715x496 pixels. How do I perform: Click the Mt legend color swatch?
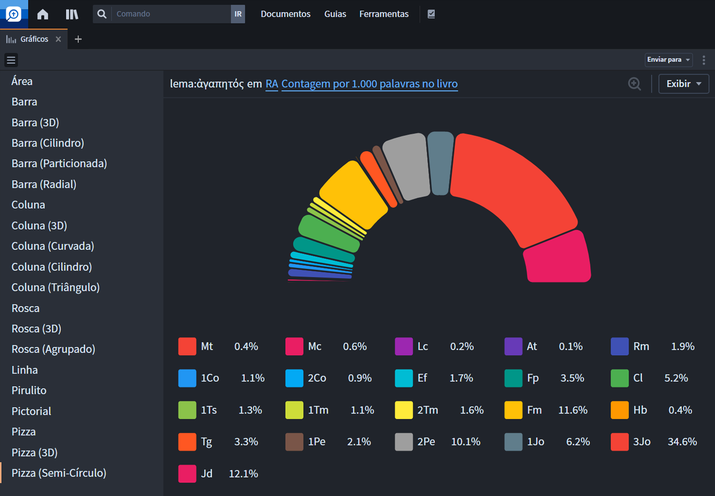187,346
